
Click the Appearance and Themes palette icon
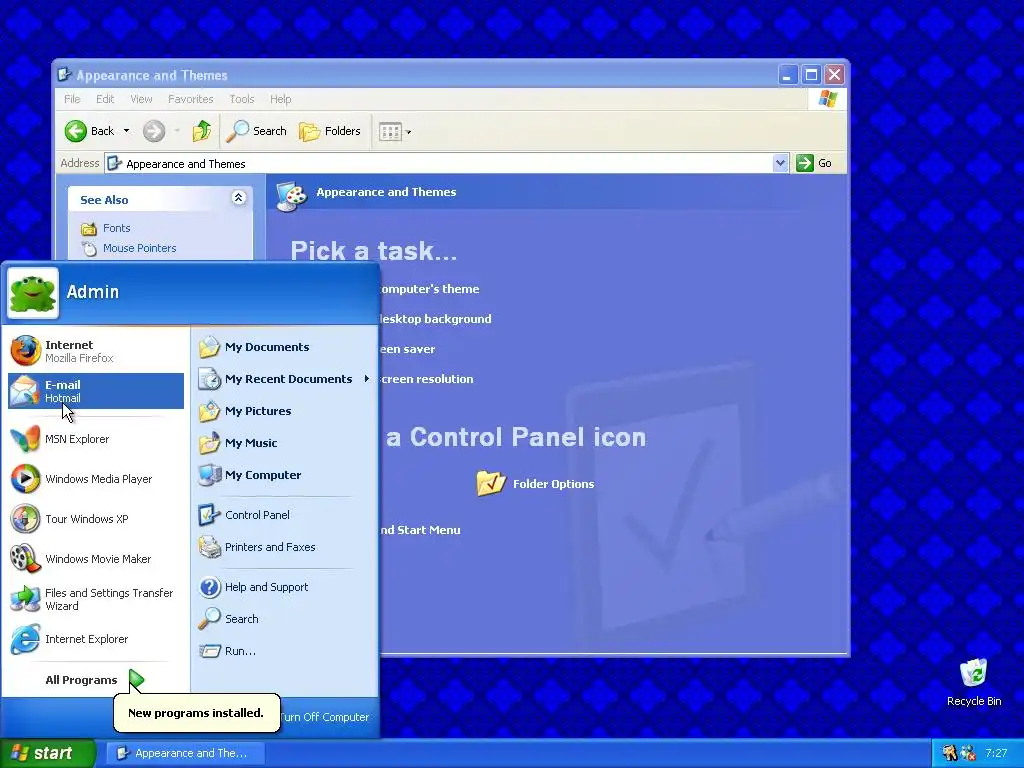291,195
